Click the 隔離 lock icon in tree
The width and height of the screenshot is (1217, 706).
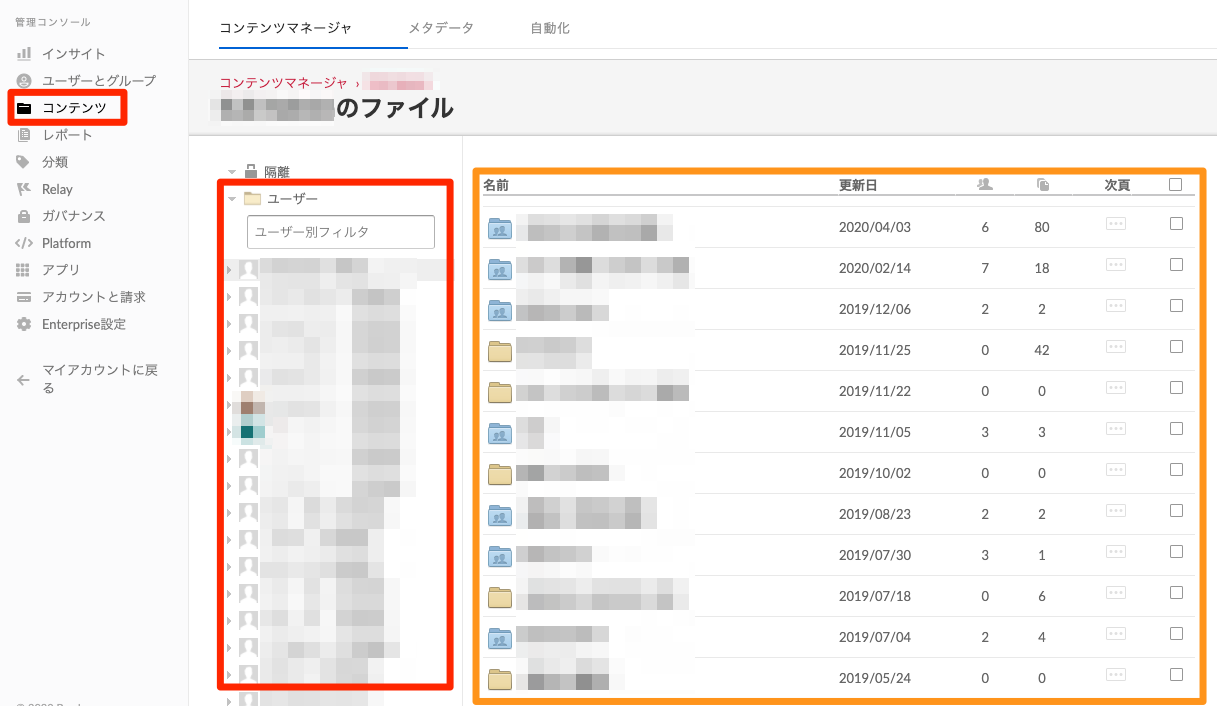(x=251, y=171)
